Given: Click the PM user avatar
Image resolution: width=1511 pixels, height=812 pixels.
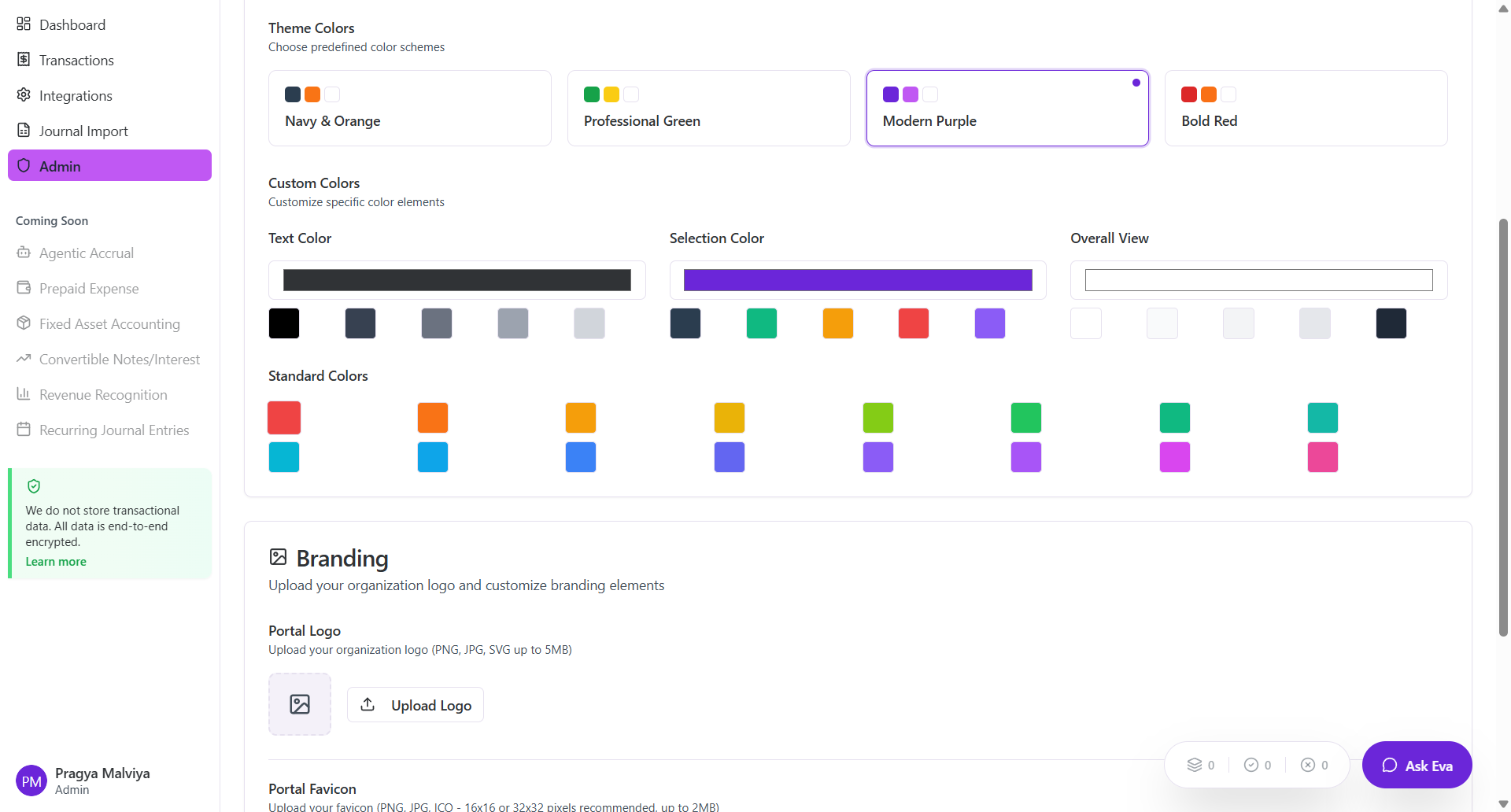Looking at the screenshot, I should pos(31,781).
